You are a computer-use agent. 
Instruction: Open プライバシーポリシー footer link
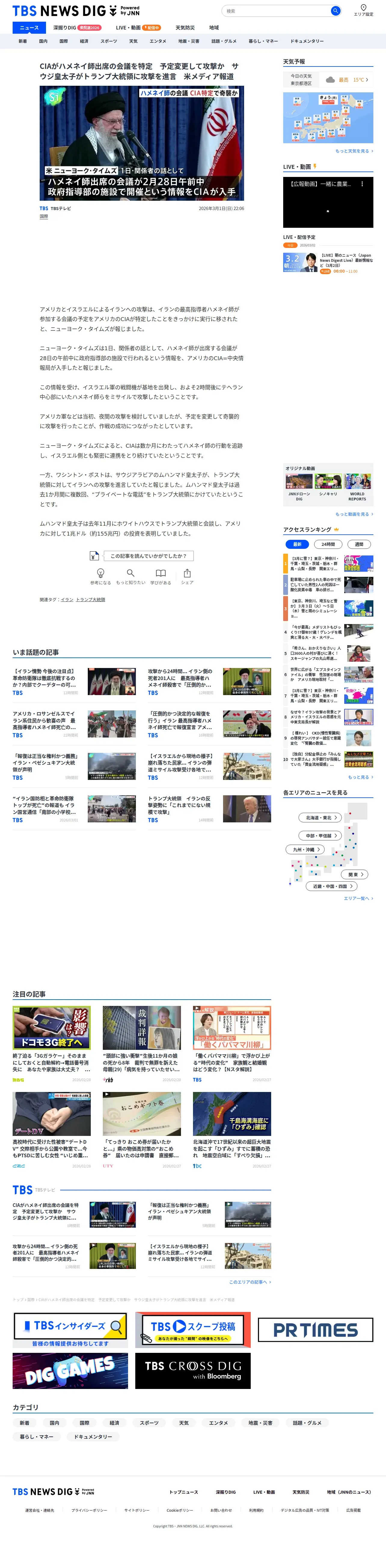tap(89, 1510)
